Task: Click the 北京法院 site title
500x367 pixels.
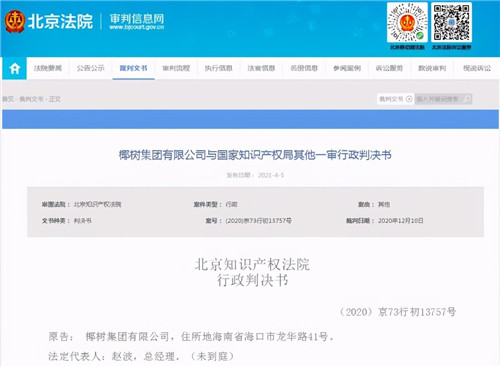Action: click(x=60, y=21)
